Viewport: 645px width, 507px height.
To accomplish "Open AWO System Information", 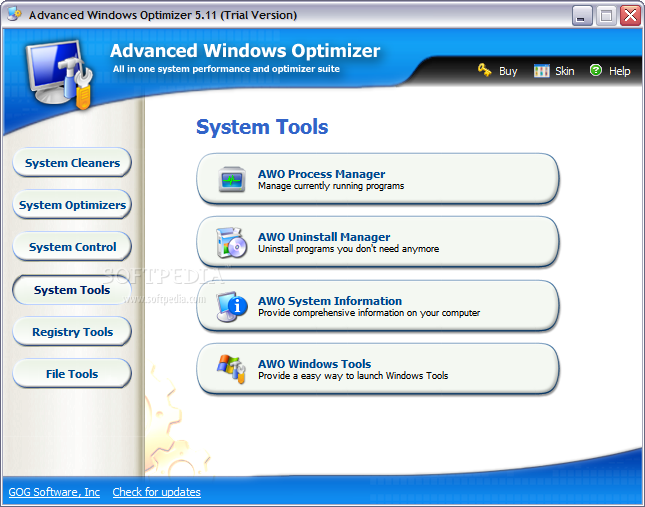I will (x=378, y=306).
